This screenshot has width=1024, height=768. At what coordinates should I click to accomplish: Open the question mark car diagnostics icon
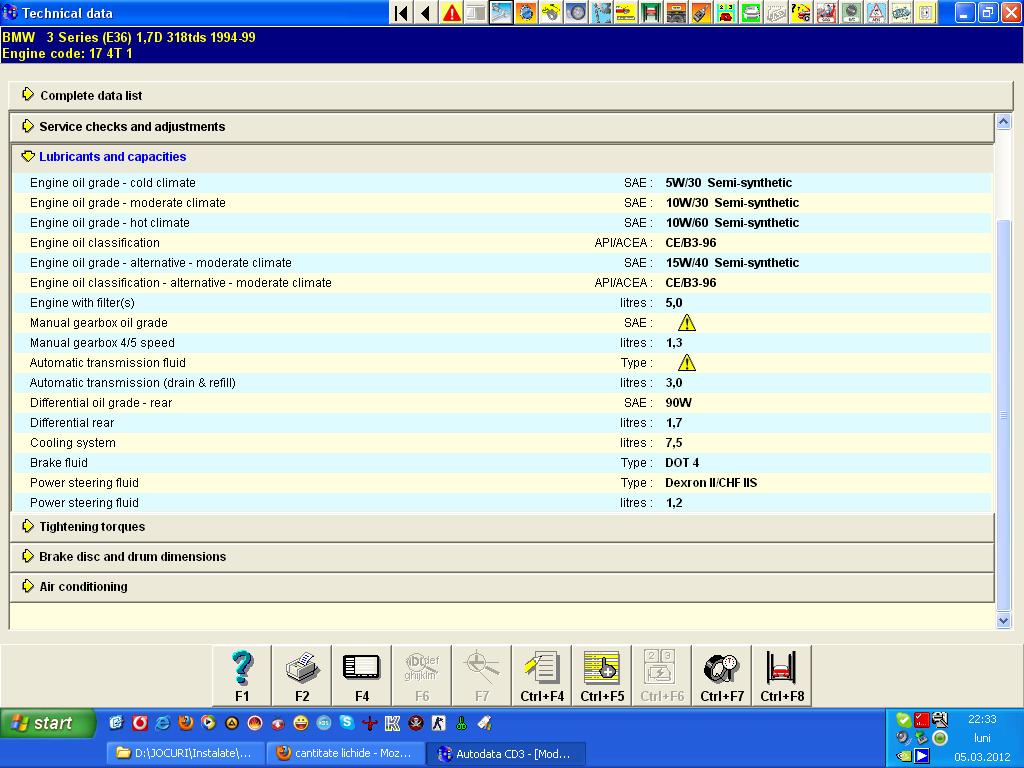(801, 13)
